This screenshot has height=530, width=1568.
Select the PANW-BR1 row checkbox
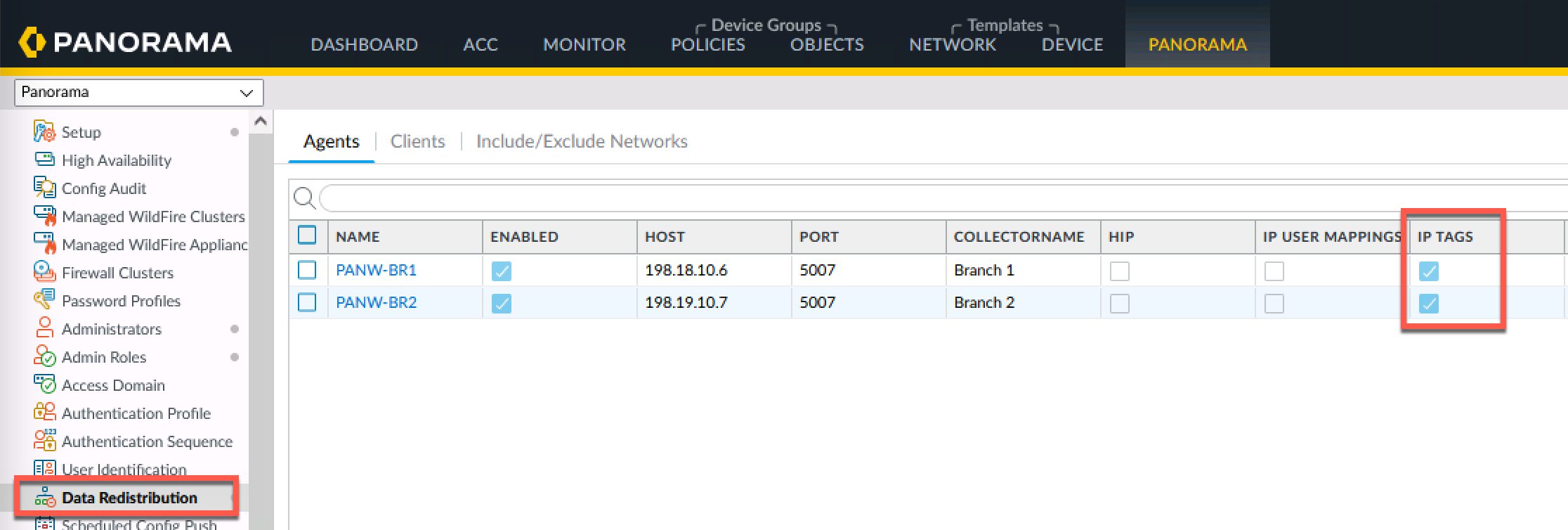point(307,270)
